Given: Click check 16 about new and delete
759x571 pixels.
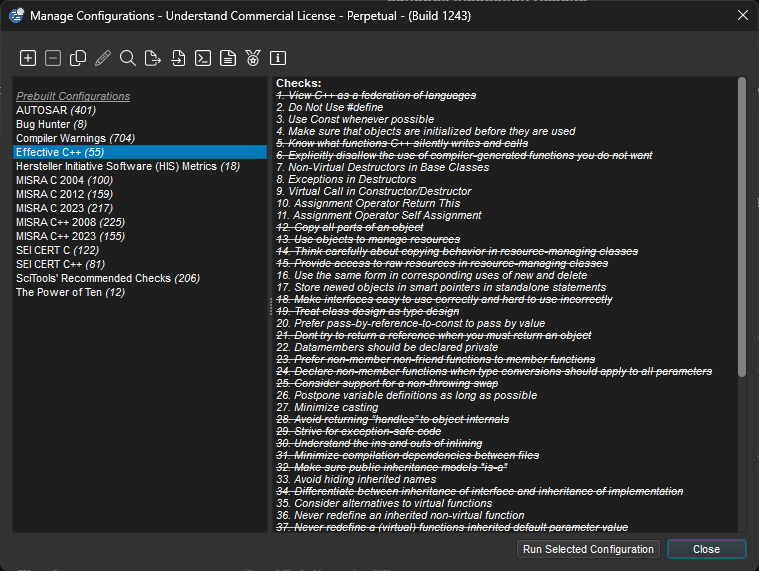Looking at the screenshot, I should coord(431,275).
